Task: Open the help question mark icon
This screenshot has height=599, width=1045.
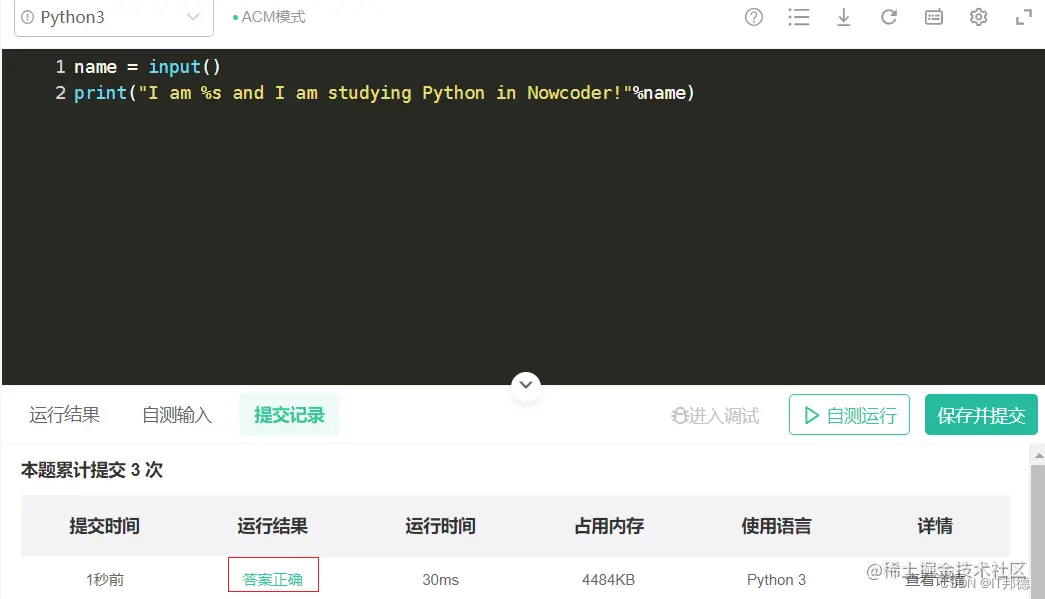Action: pos(754,17)
